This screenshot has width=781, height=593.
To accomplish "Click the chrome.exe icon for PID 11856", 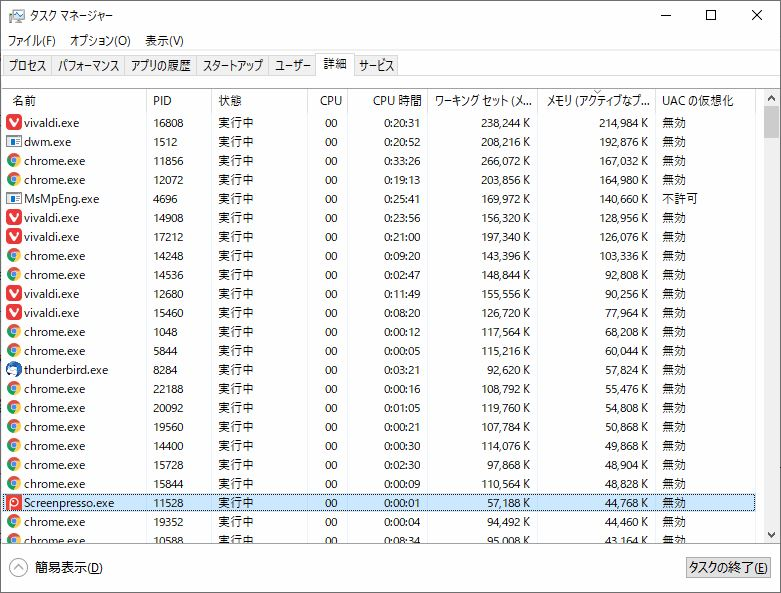I will click(14, 160).
